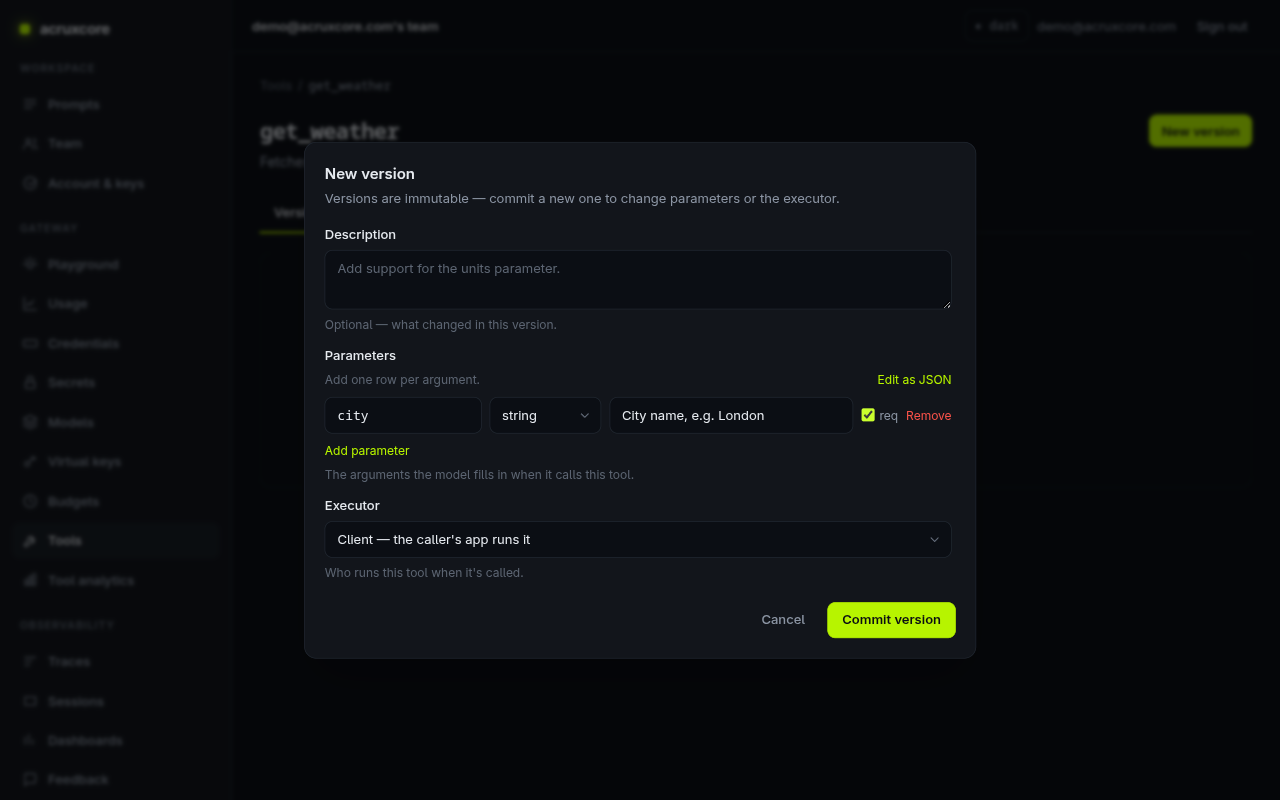1280x800 pixels.
Task: Click the Edit as JSON link
Action: [x=914, y=380]
